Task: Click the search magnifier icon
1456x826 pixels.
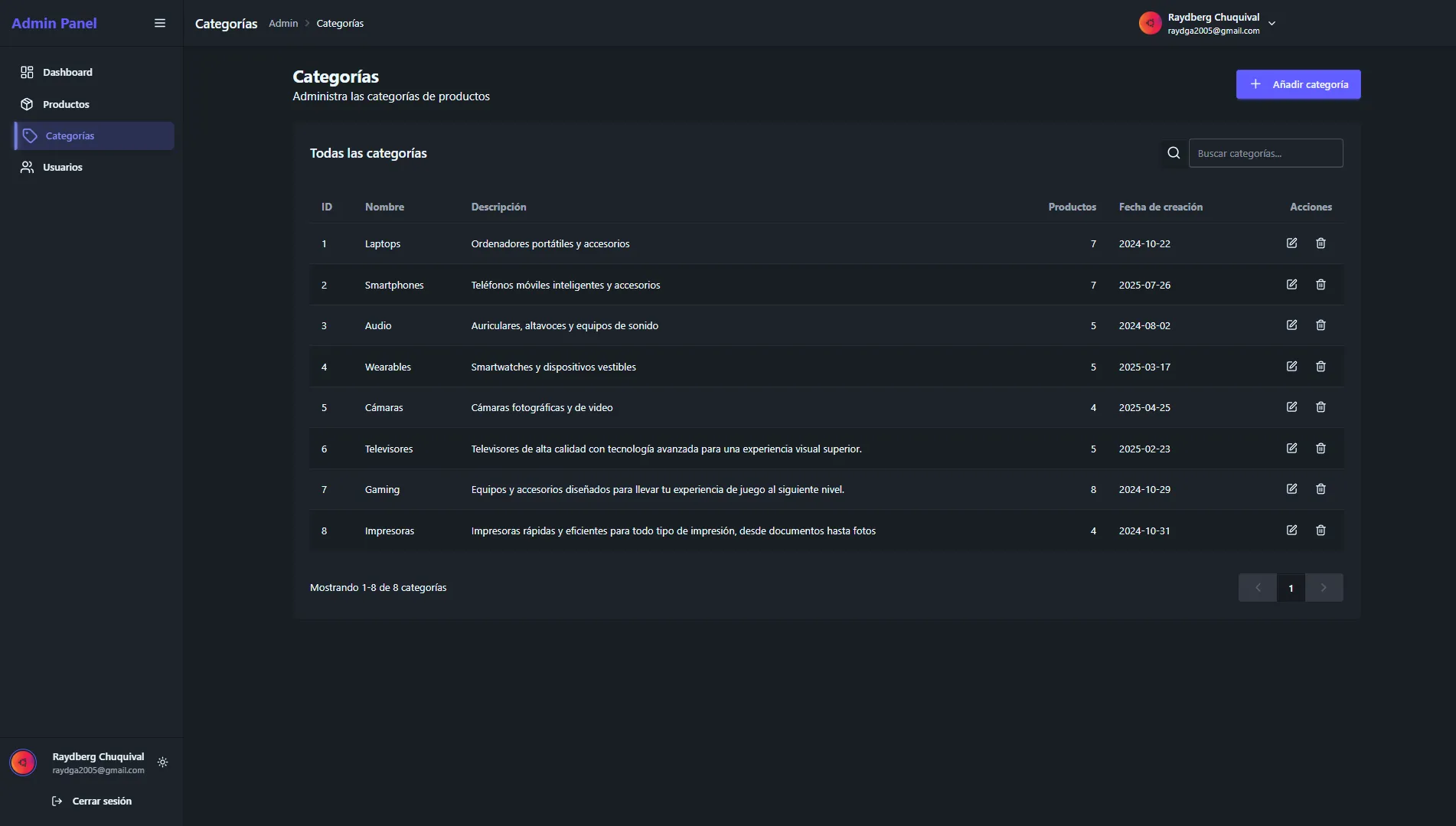Action: pos(1174,153)
